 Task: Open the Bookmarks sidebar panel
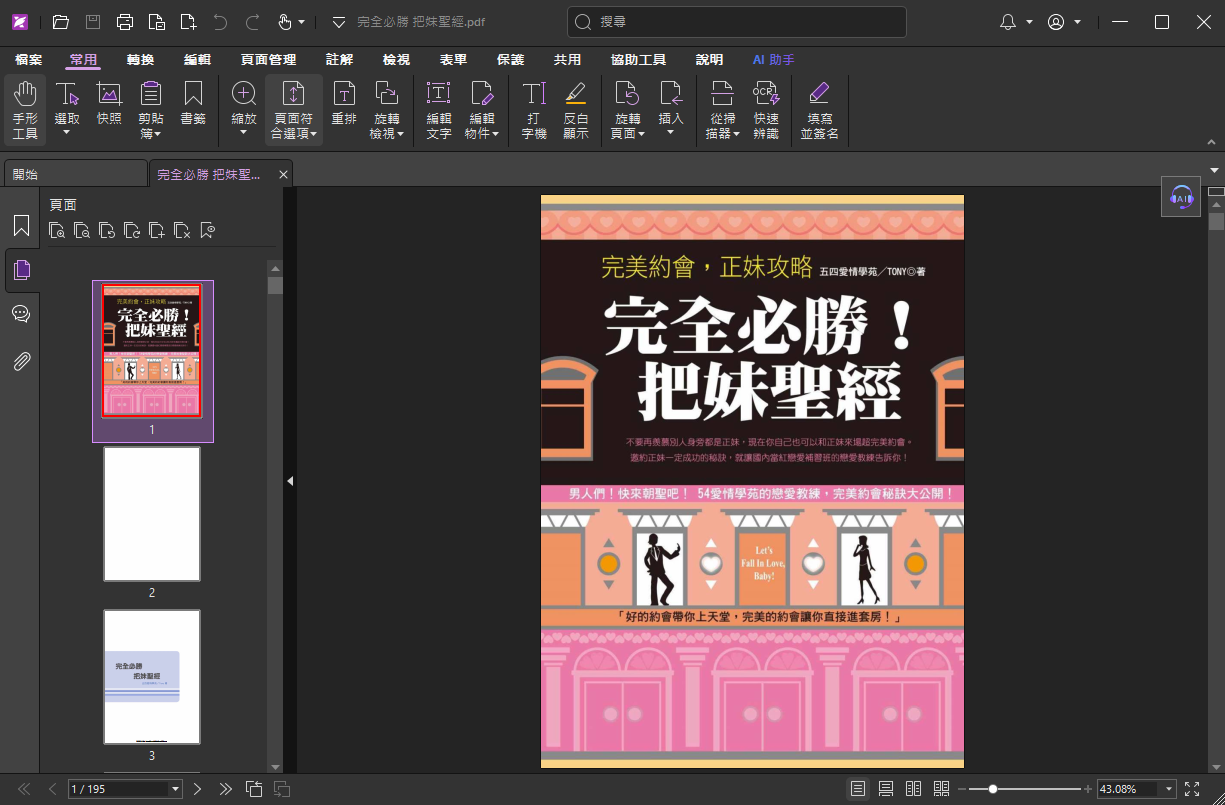21,225
